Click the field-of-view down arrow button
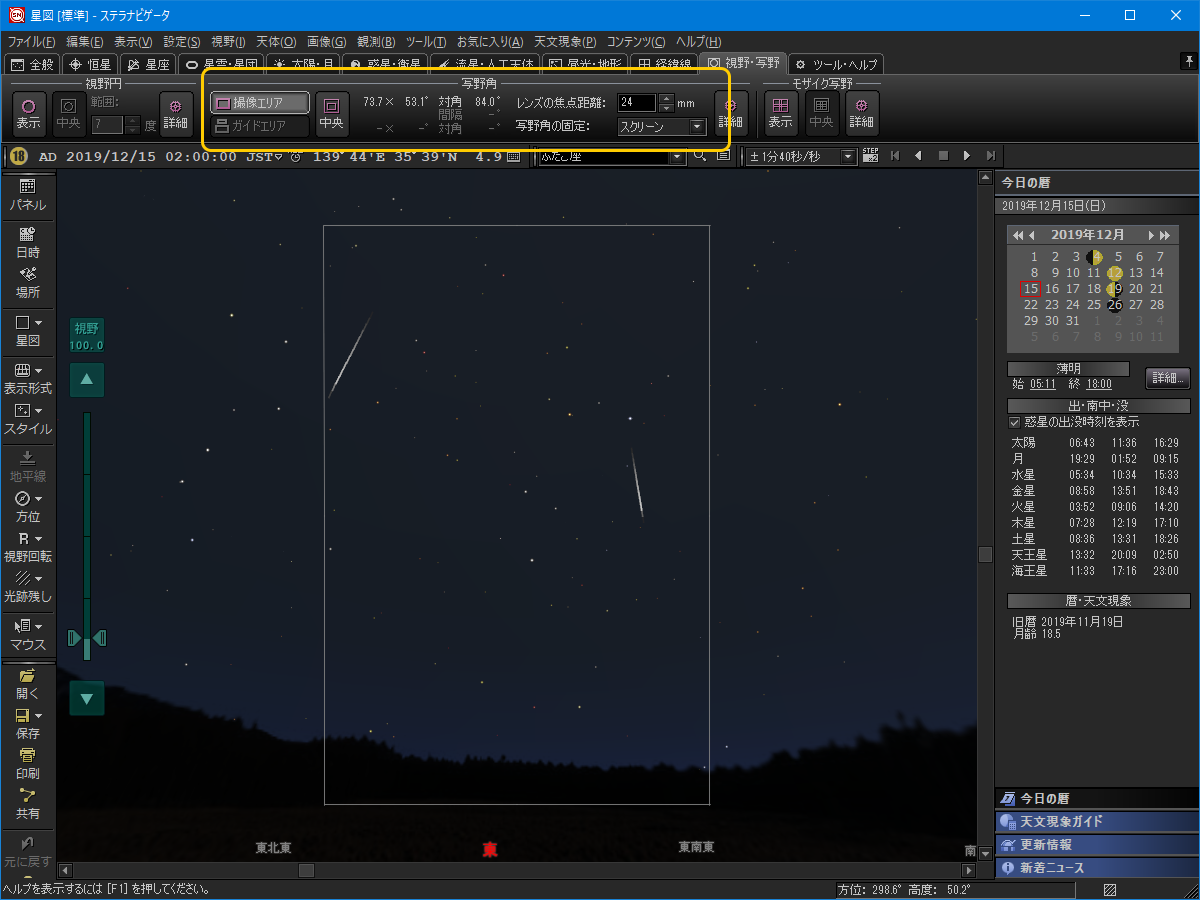This screenshot has width=1200, height=900. coord(87,698)
